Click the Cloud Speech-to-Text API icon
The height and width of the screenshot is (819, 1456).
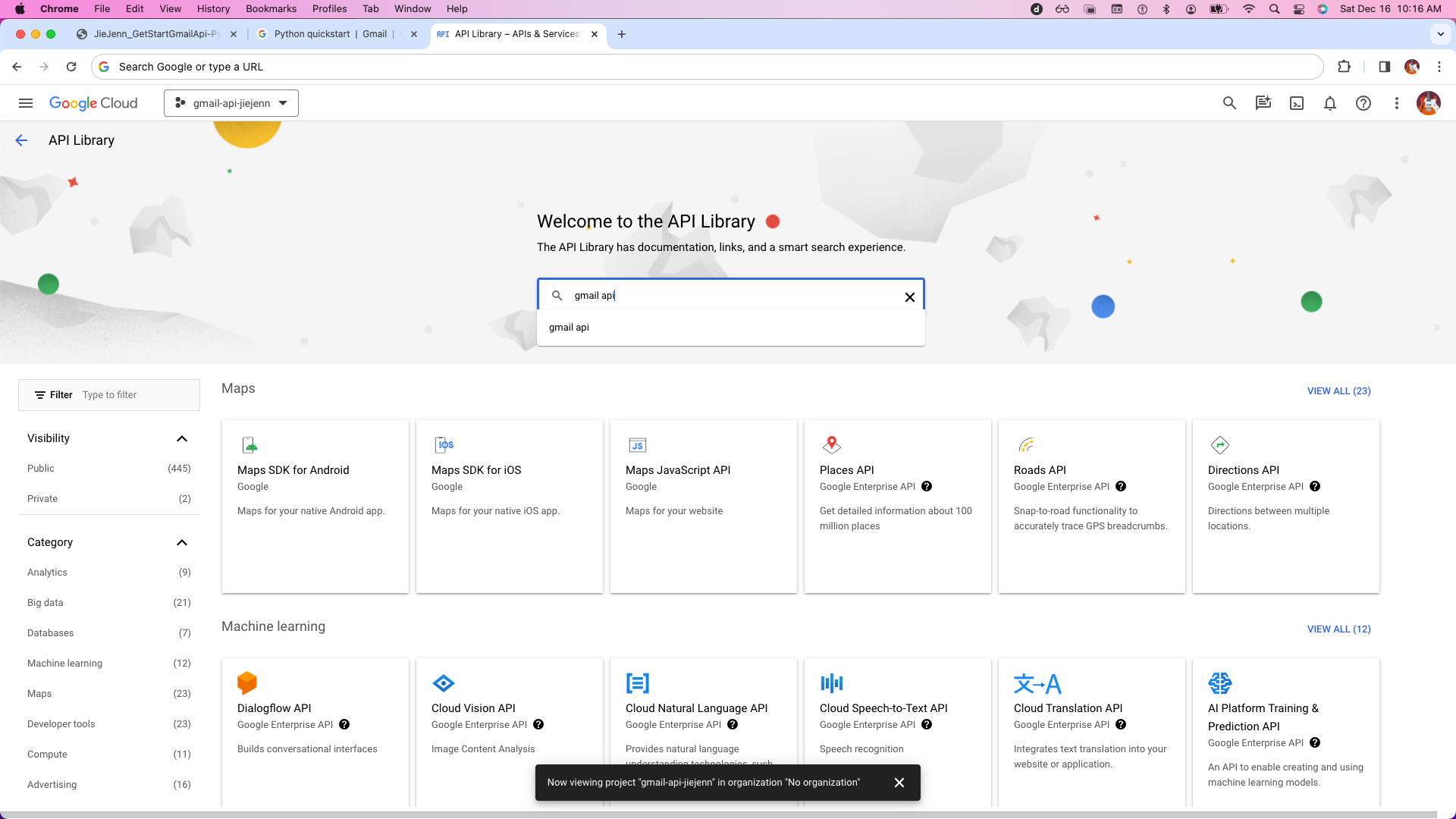pyautogui.click(x=832, y=683)
